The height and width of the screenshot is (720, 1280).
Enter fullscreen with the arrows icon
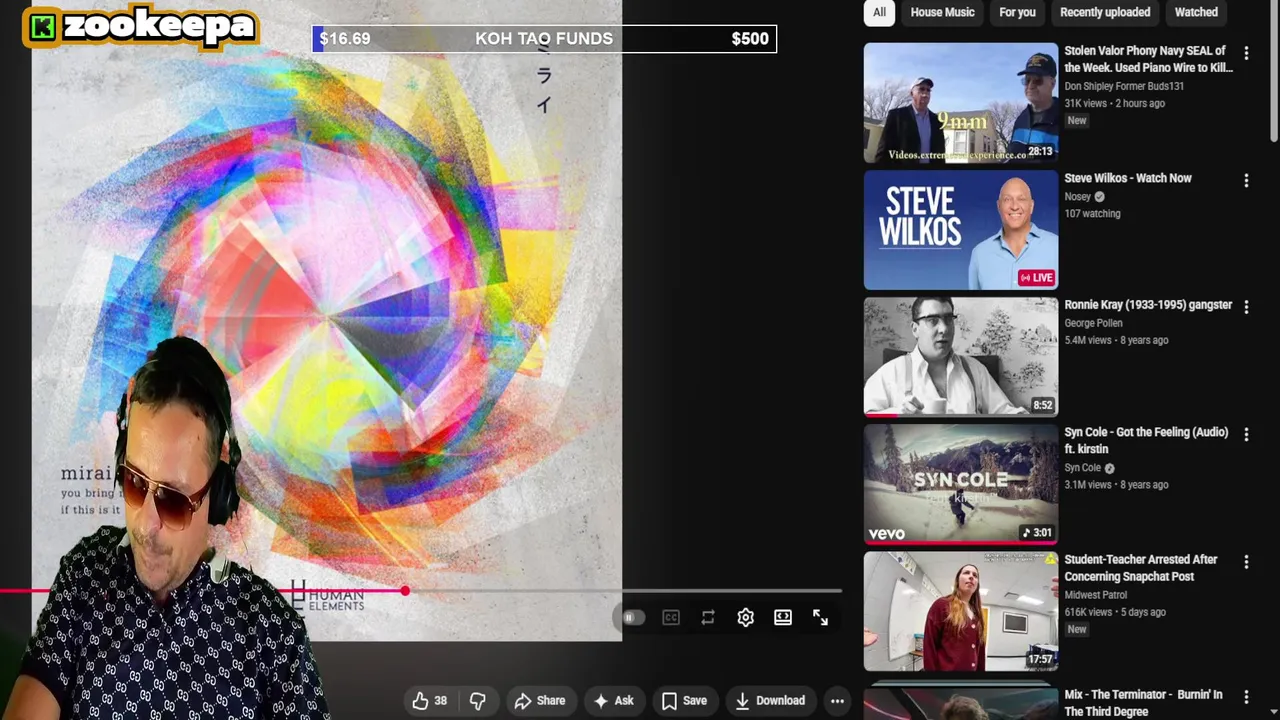(x=820, y=618)
